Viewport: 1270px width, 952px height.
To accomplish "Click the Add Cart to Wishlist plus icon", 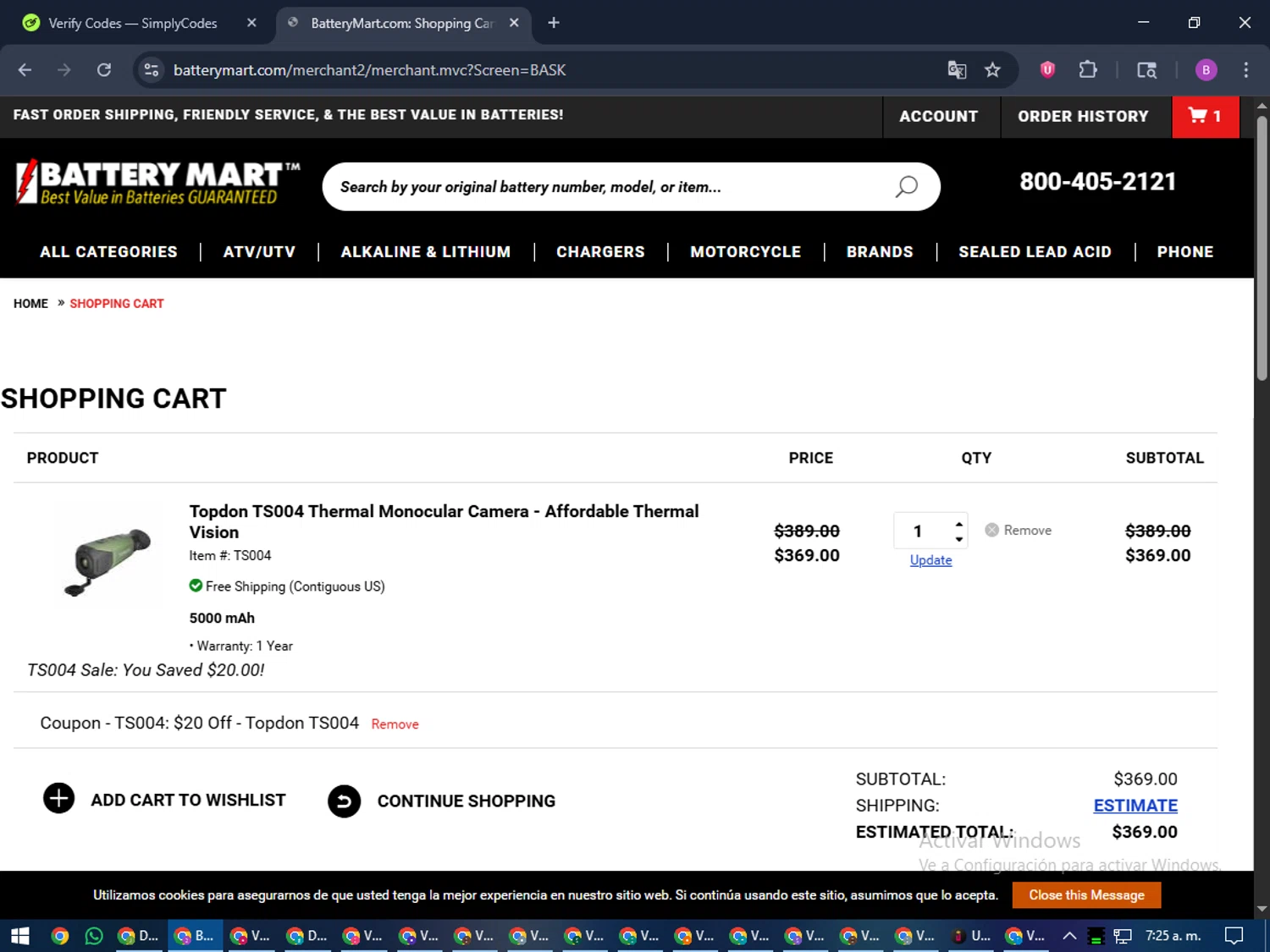I will tap(58, 798).
